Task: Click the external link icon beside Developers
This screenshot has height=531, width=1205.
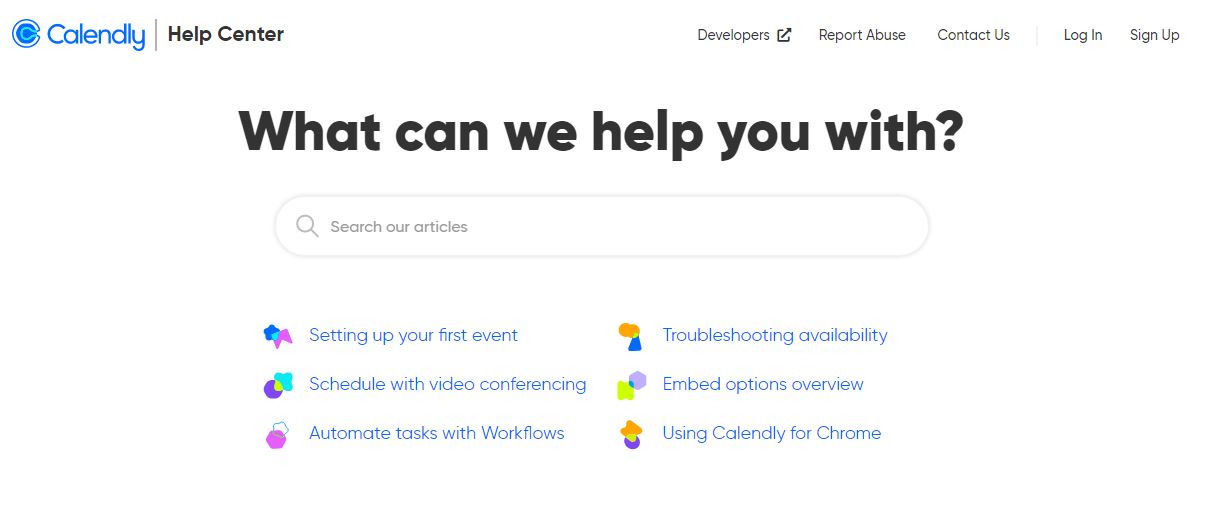Action: point(784,35)
